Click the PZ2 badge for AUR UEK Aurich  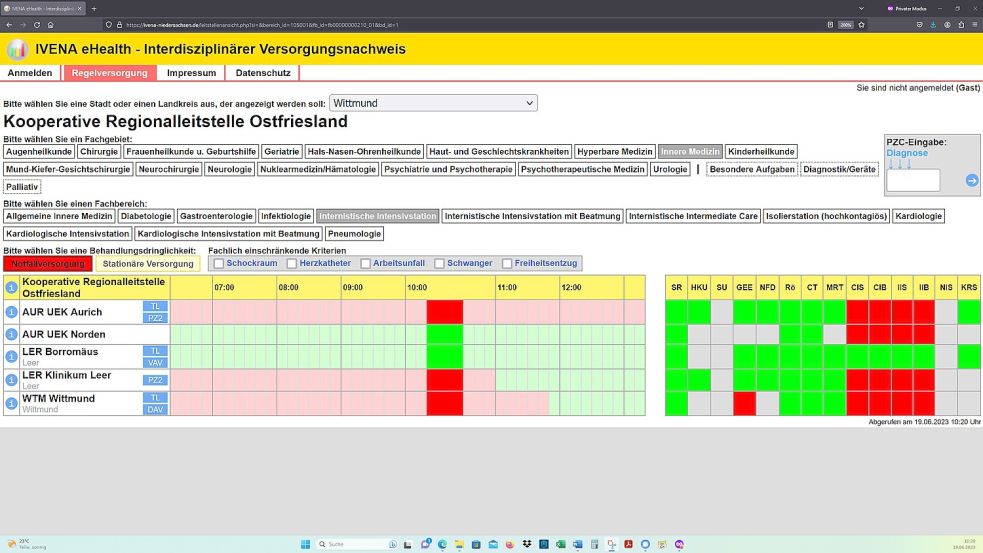[x=155, y=318]
